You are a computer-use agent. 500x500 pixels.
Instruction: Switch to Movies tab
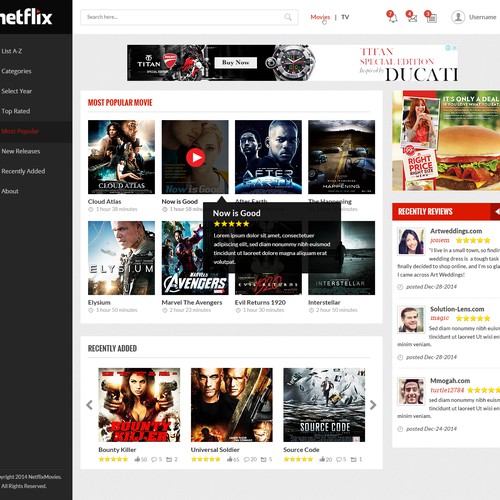(x=320, y=17)
